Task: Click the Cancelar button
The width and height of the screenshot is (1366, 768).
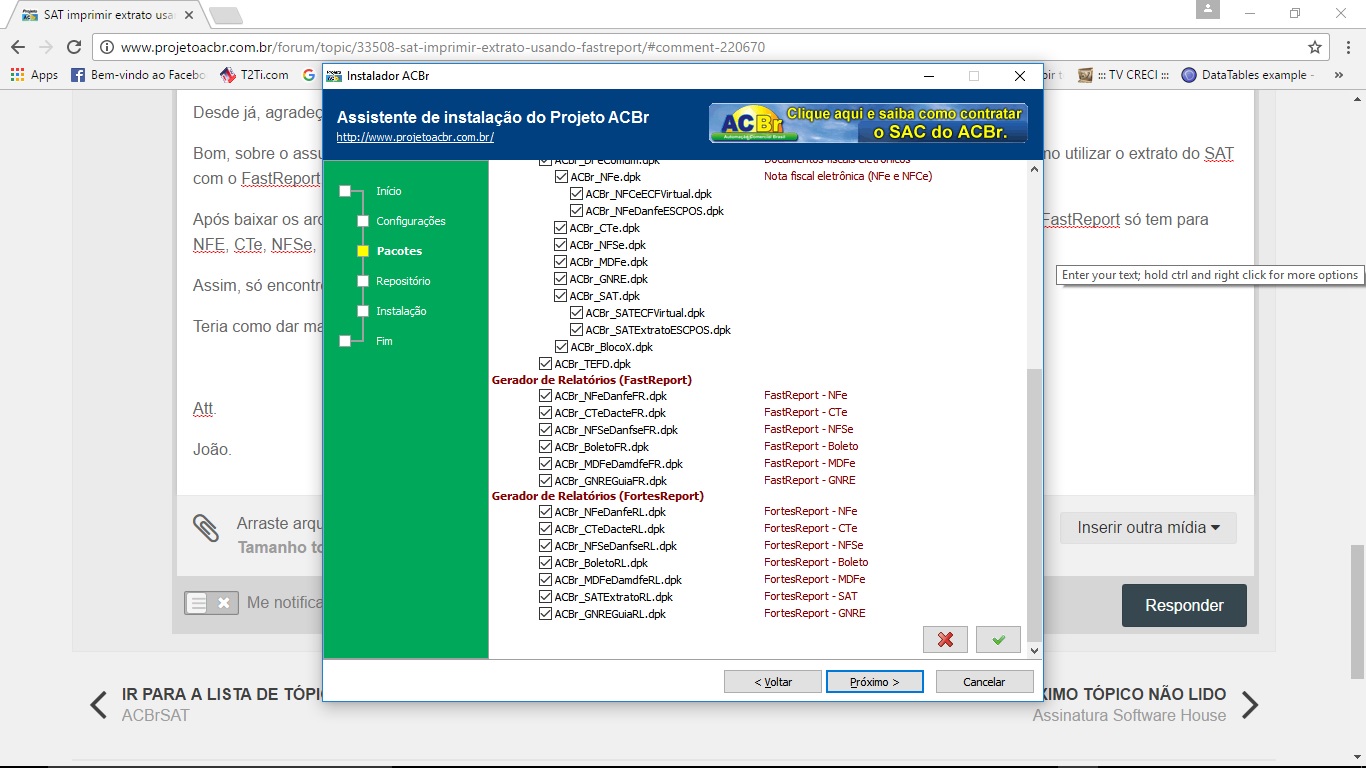Action: [x=984, y=681]
